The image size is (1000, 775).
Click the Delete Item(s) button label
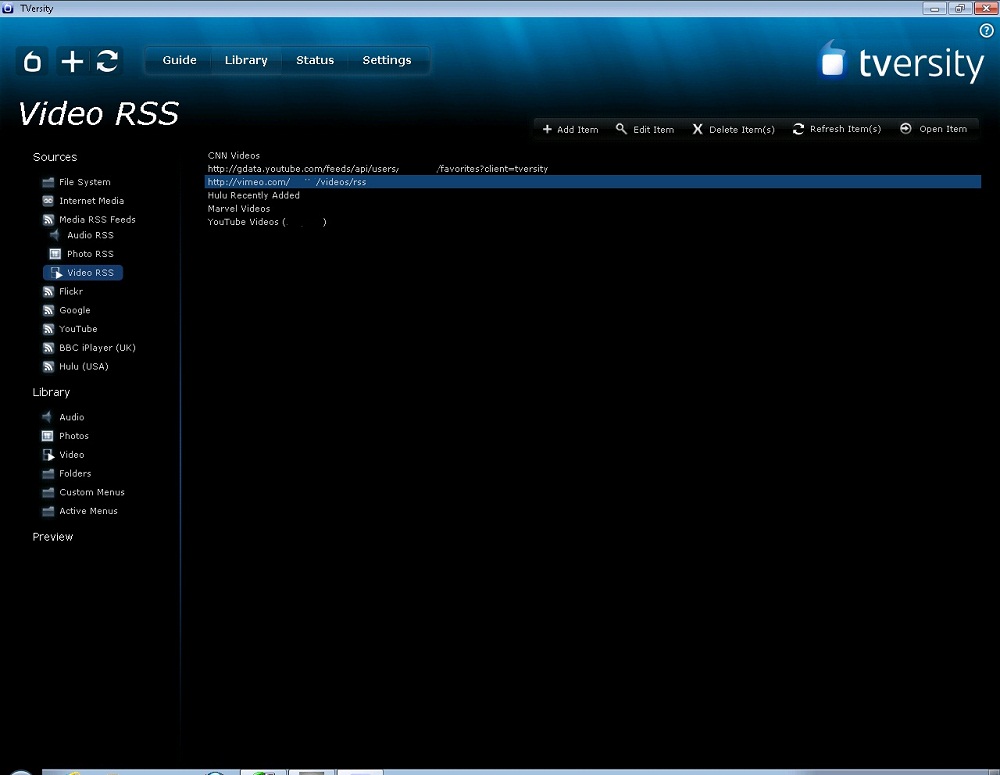(742, 130)
